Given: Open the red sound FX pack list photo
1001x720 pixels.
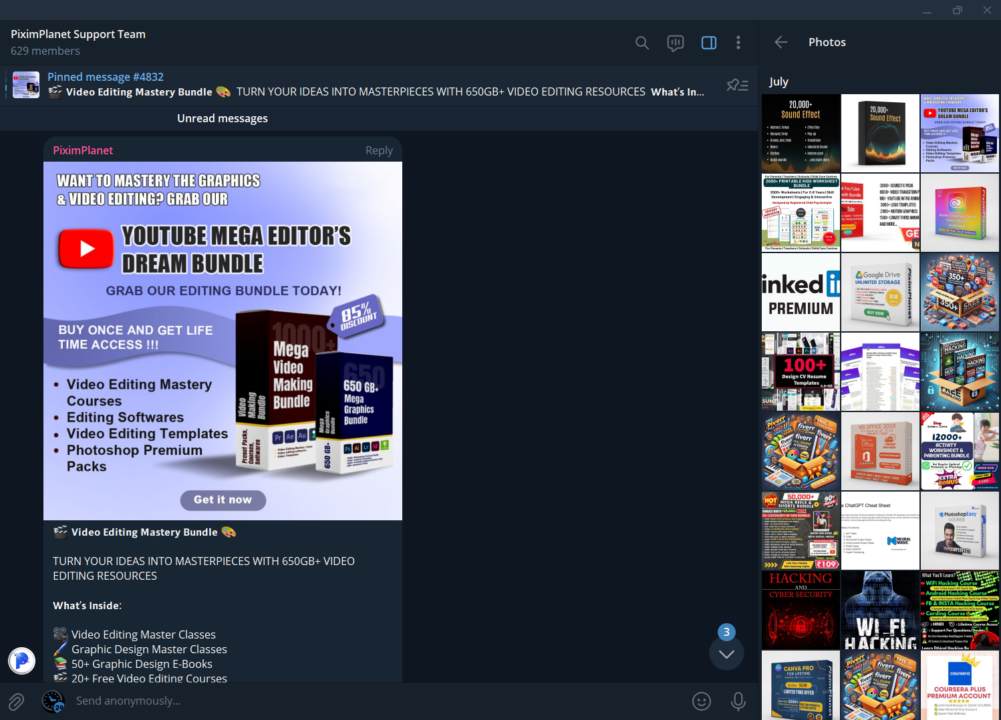Looking at the screenshot, I should [x=880, y=213].
